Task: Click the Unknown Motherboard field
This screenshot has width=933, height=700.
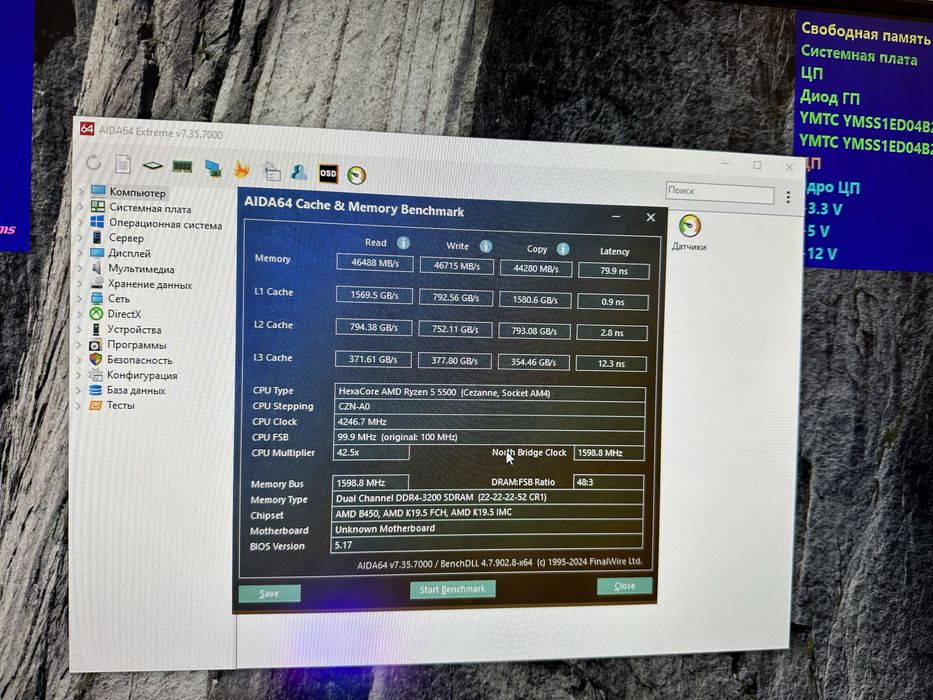Action: point(486,529)
